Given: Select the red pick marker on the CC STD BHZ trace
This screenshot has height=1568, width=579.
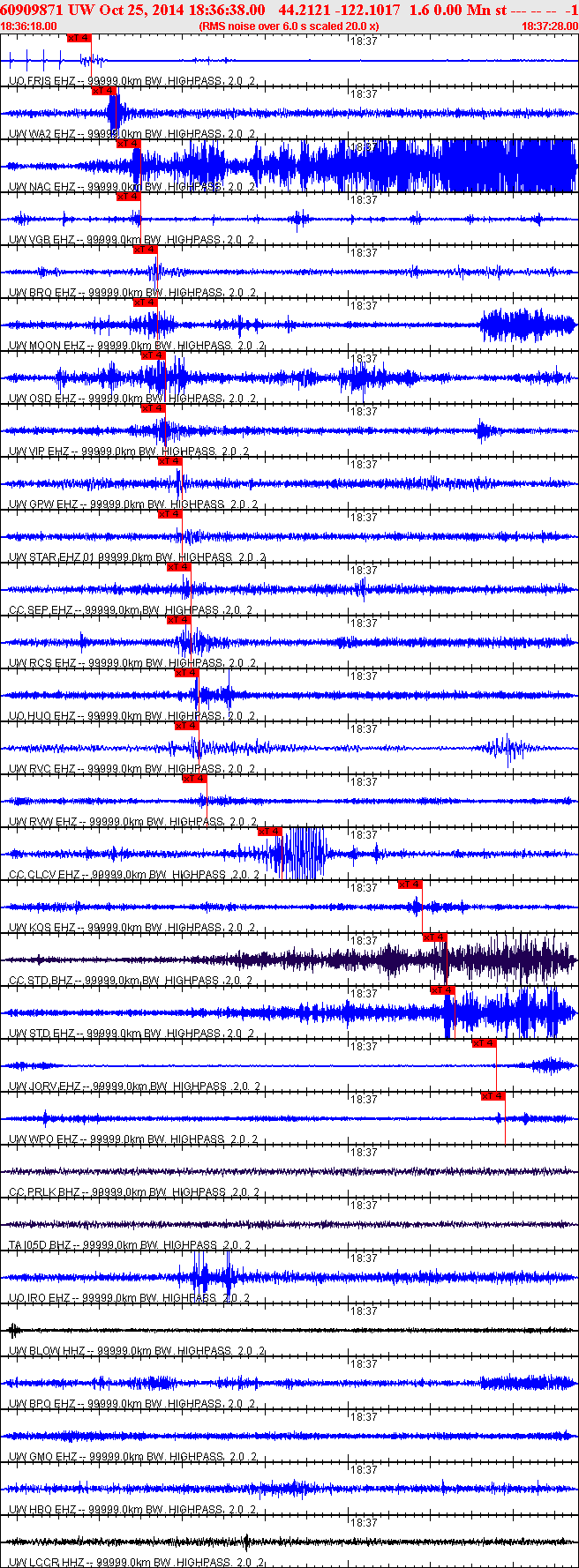Looking at the screenshot, I should point(435,937).
